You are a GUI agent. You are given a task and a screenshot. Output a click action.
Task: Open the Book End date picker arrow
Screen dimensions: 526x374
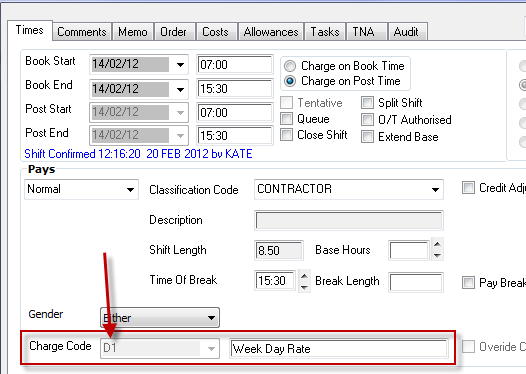click(x=180, y=90)
